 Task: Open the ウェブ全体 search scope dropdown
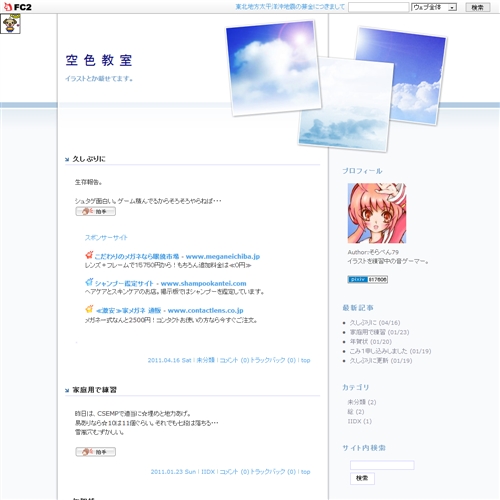click(x=434, y=7)
